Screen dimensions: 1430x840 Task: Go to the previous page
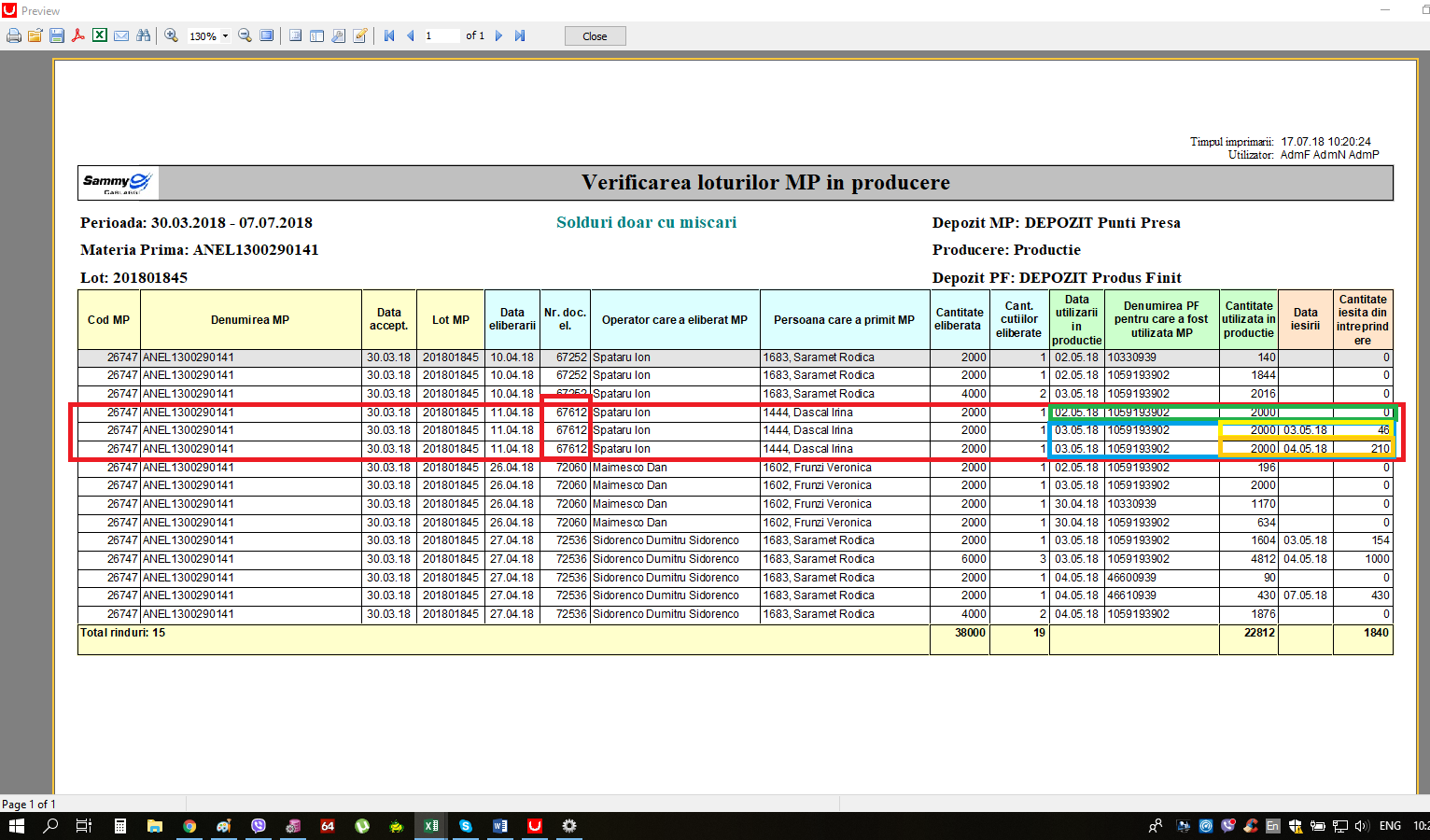click(410, 35)
